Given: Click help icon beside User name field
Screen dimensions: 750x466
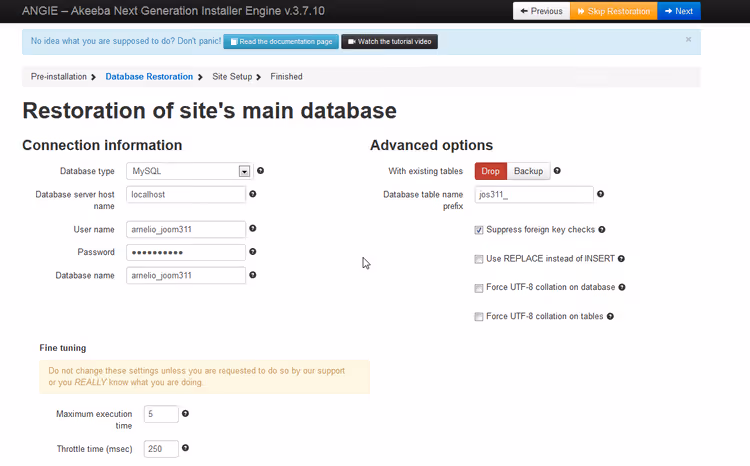Looking at the screenshot, I should coord(253,228).
